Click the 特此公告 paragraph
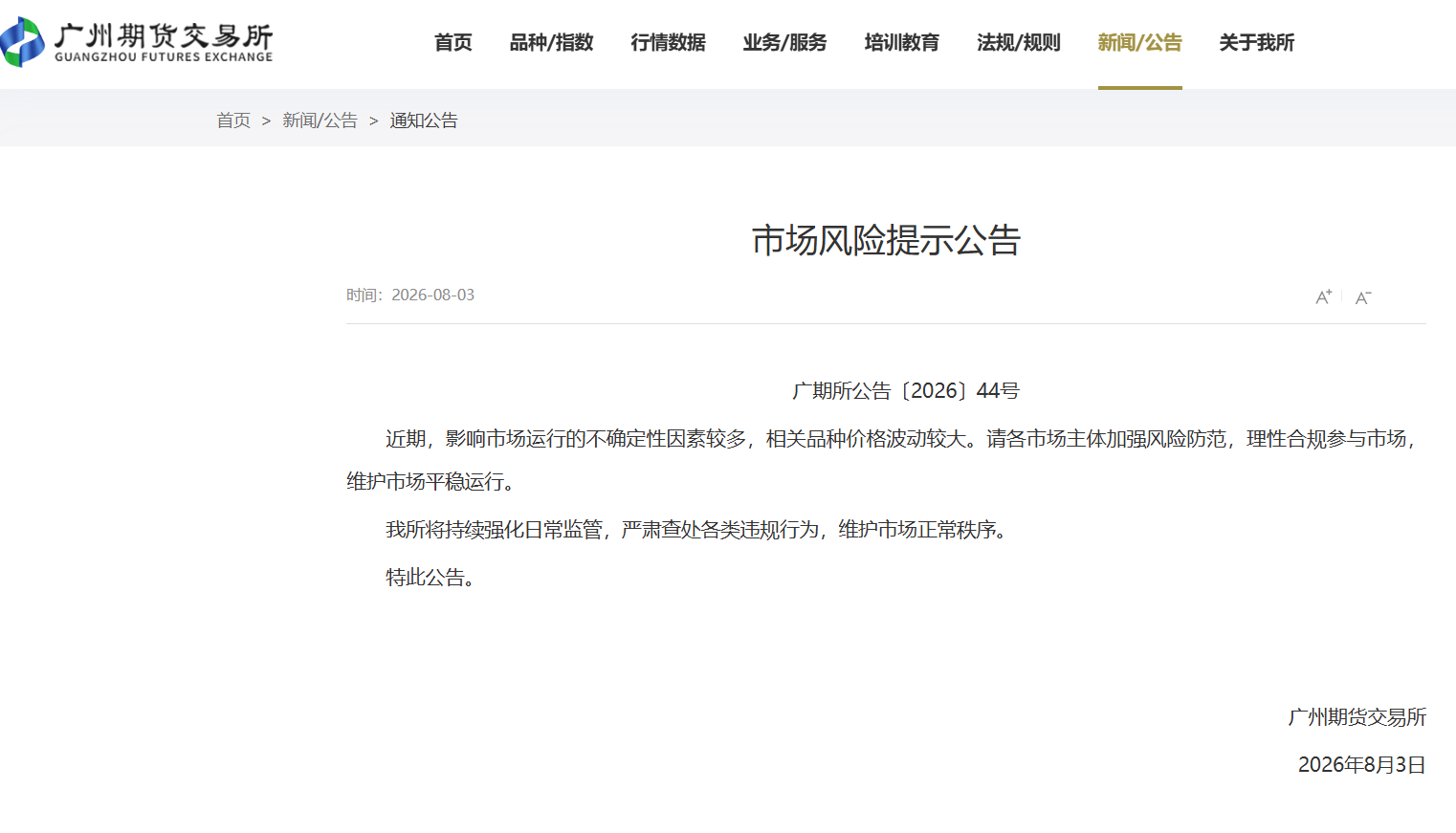Image resolution: width=1456 pixels, height=833 pixels. 430,577
